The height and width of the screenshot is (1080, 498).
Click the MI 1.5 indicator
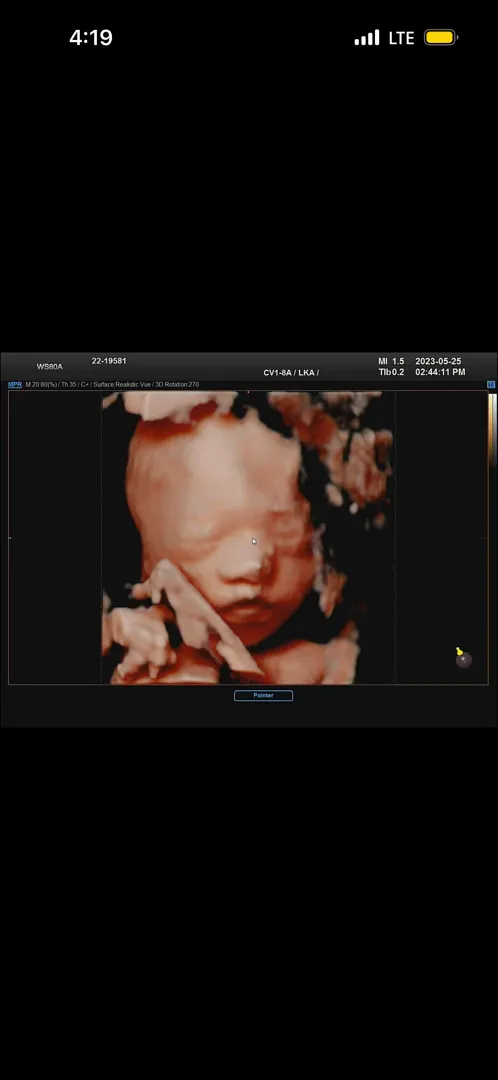[391, 362]
